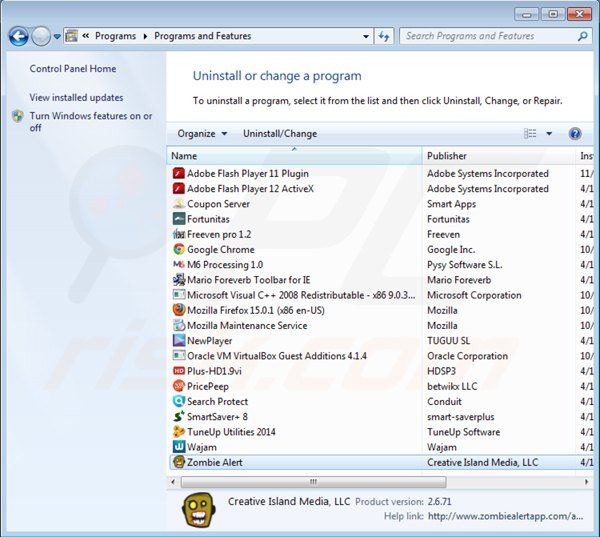Select the Plus-HD1.9vi icon
Image resolution: width=600 pixels, height=537 pixels.
coord(179,371)
